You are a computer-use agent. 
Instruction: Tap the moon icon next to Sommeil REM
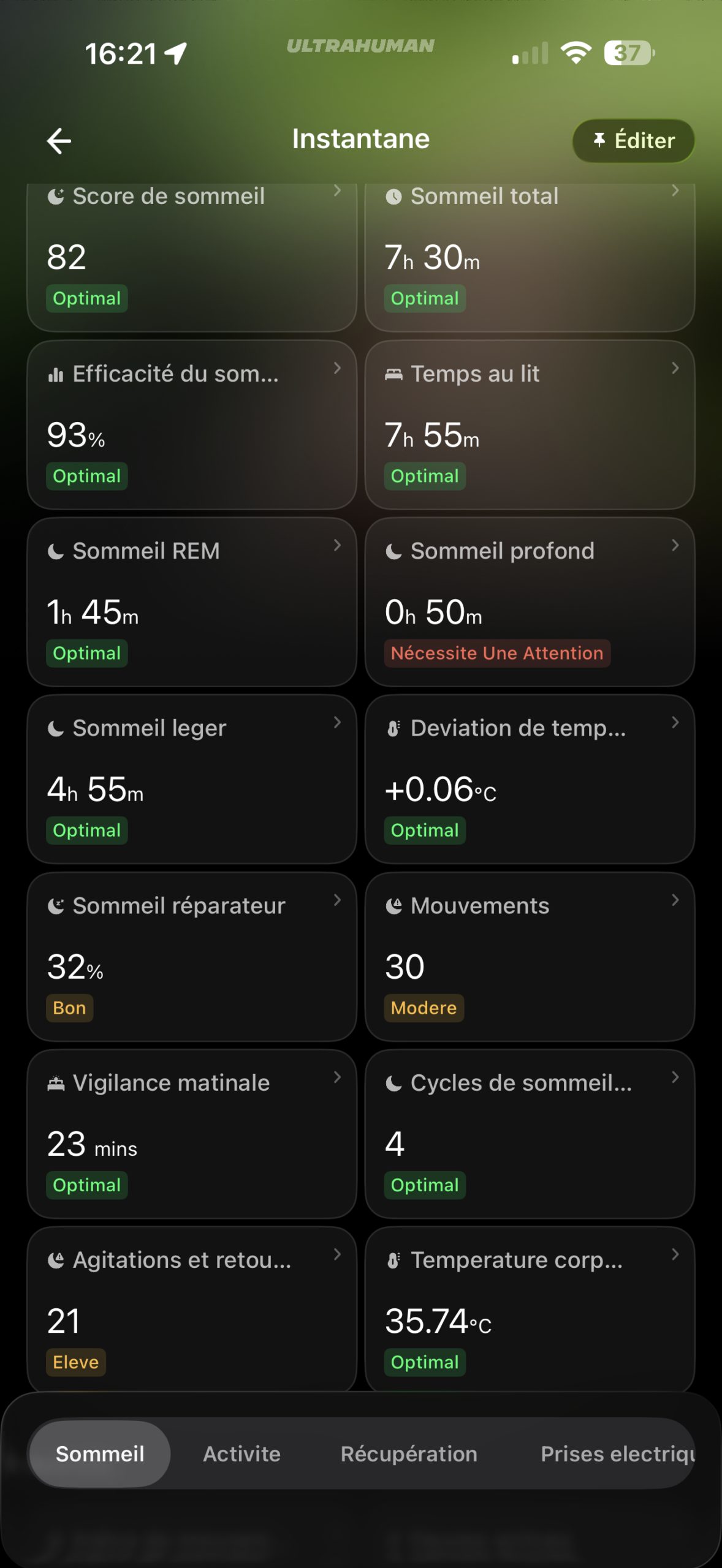coord(56,552)
